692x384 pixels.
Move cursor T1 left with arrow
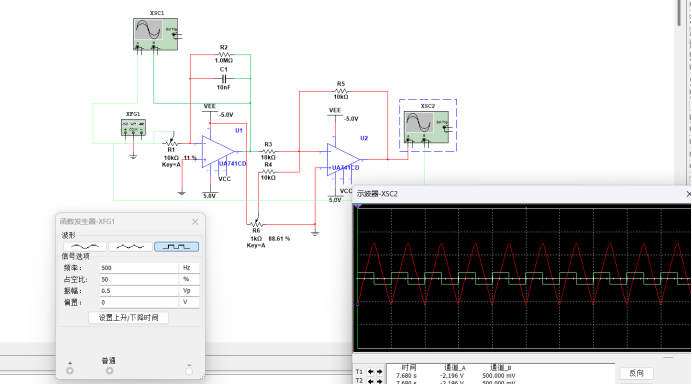[x=371, y=372]
